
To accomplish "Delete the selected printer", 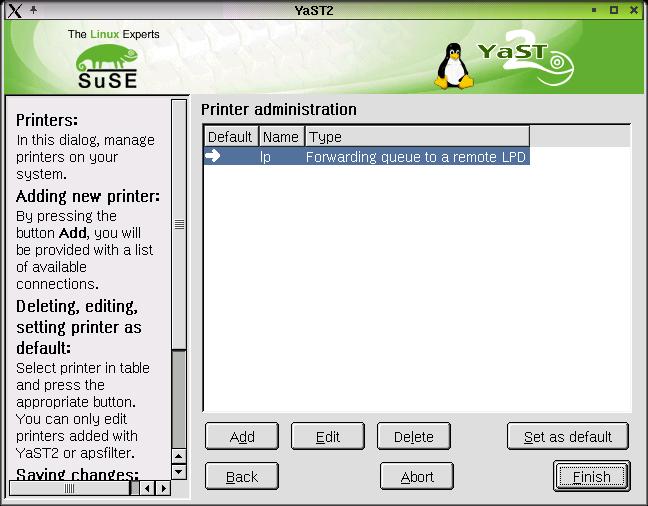I will pos(413,437).
